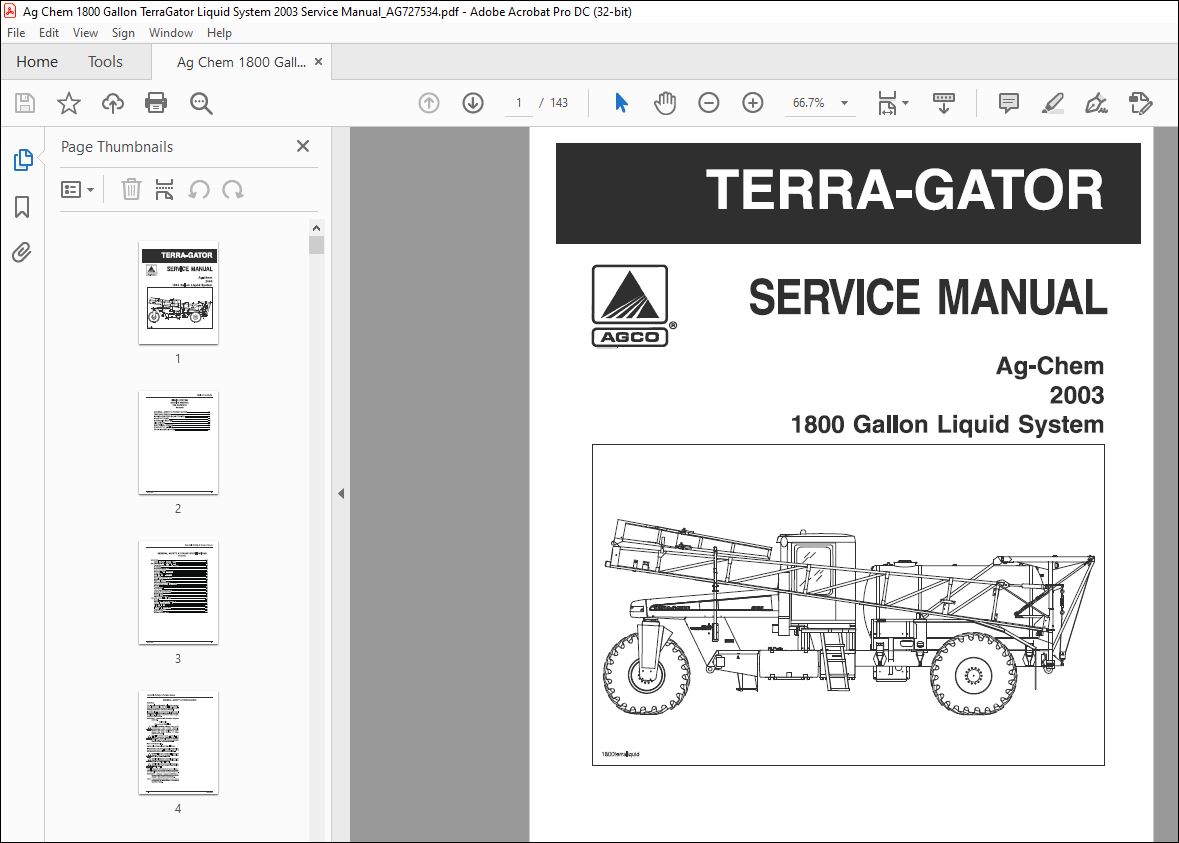Click the current page number field
1179x843 pixels.
coord(519,103)
